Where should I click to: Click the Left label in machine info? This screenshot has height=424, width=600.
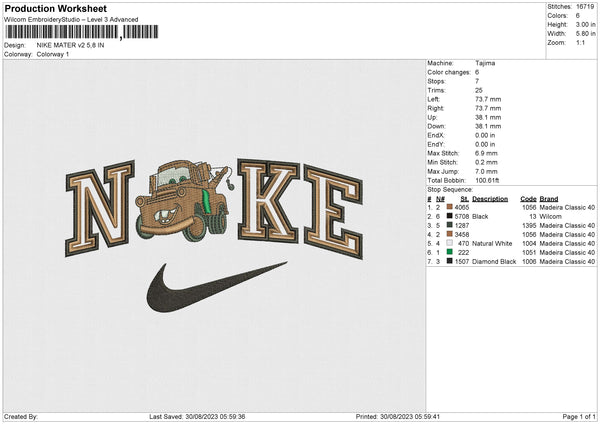433,99
